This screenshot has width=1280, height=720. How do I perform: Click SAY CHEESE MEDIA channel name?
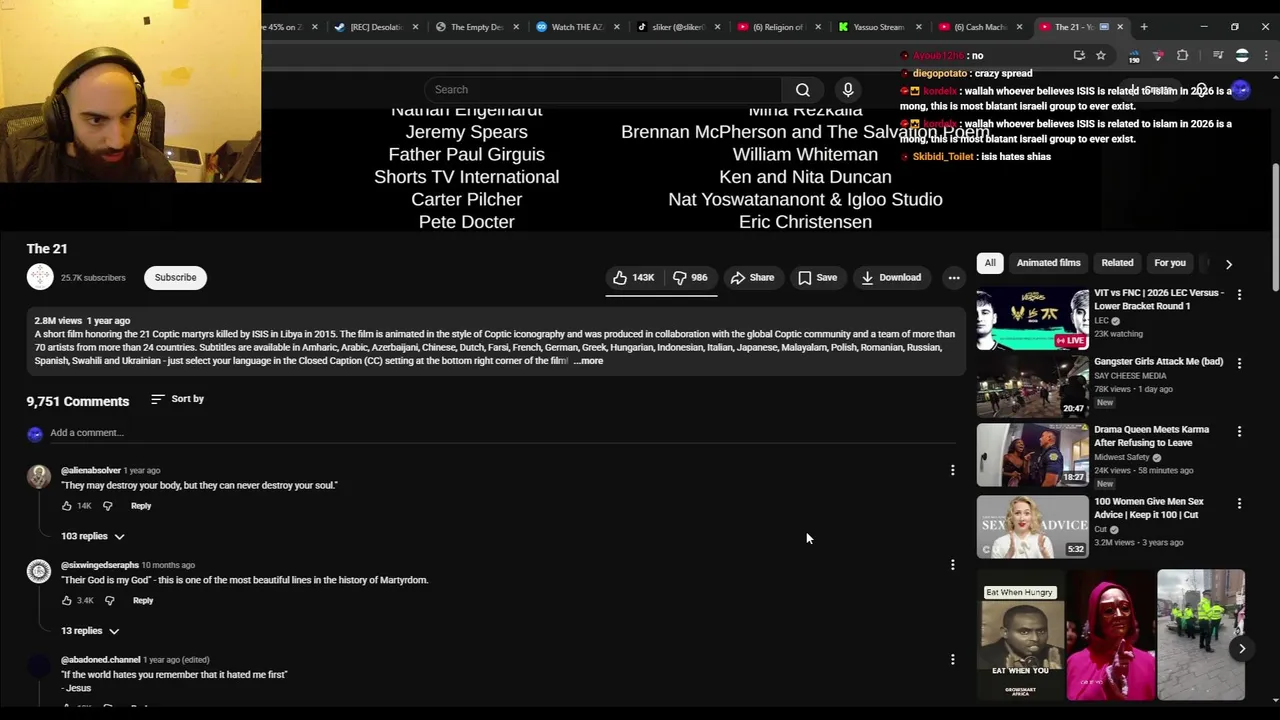1130,376
